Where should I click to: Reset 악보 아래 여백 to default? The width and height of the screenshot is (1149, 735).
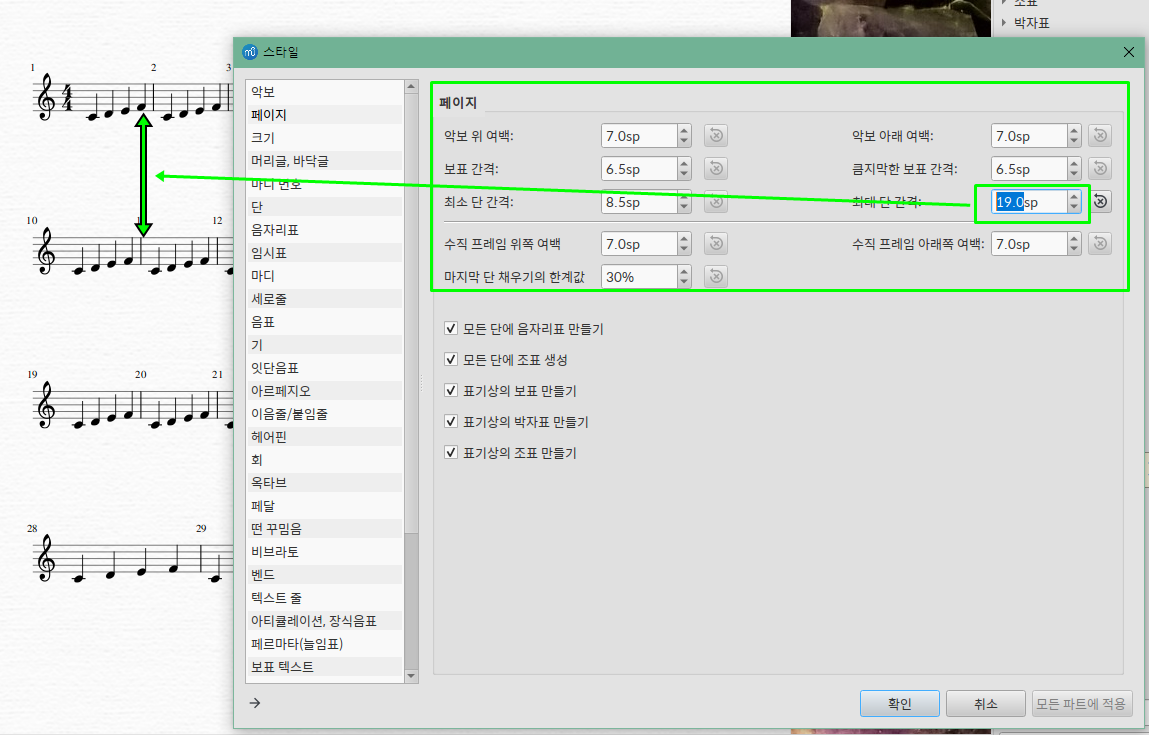1100,136
